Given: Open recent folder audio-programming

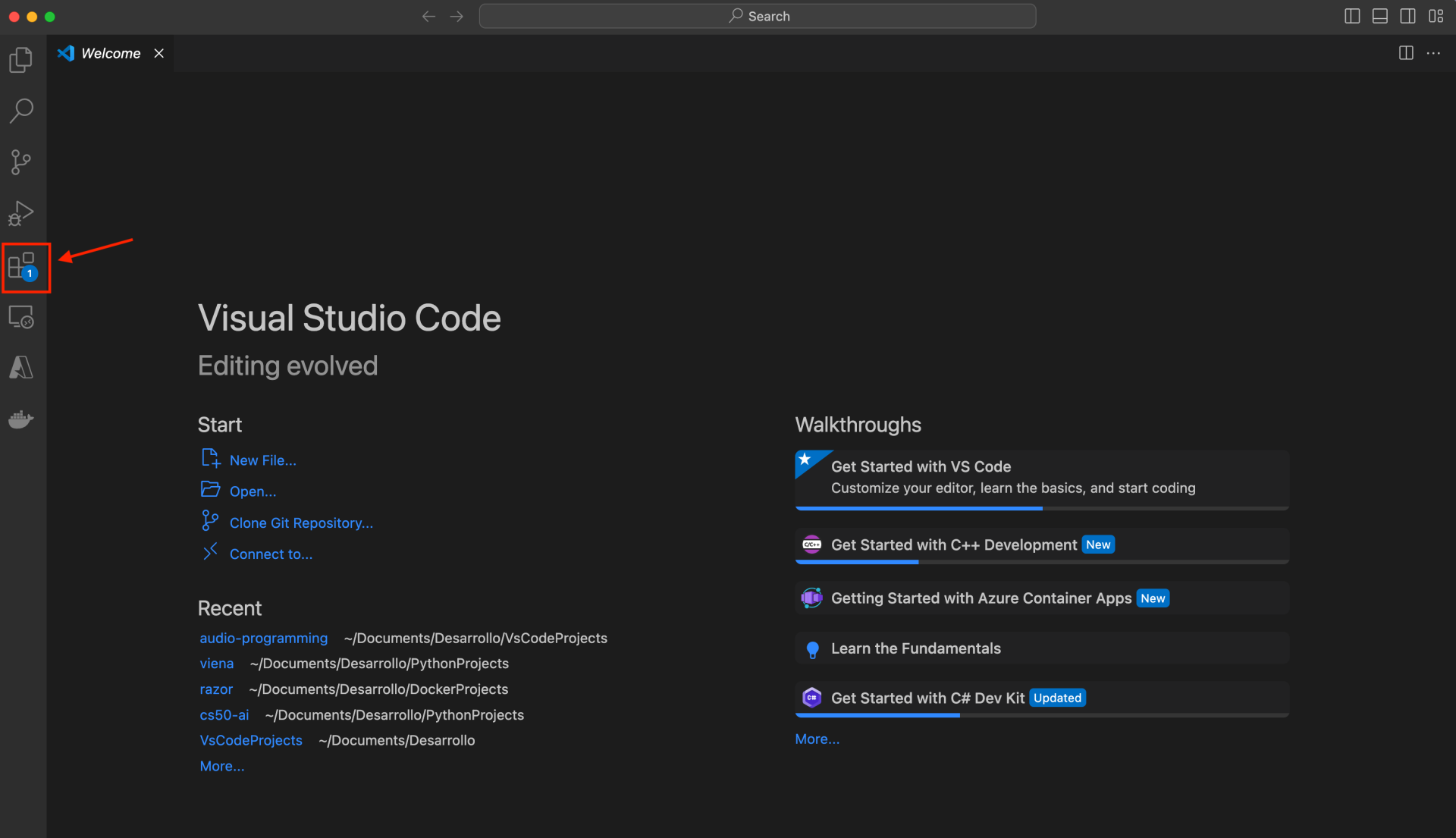Looking at the screenshot, I should (x=264, y=639).
